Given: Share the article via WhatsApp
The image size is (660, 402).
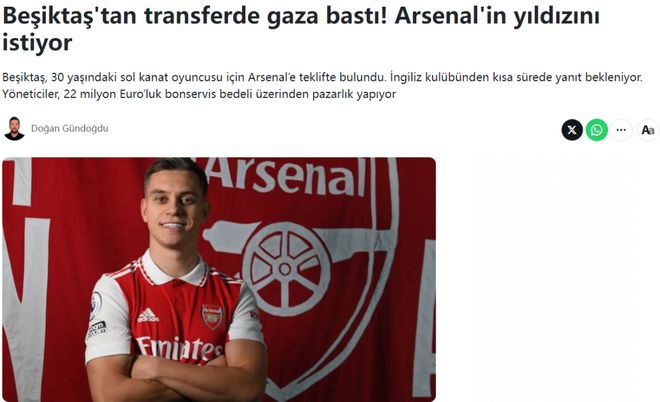Looking at the screenshot, I should (597, 129).
